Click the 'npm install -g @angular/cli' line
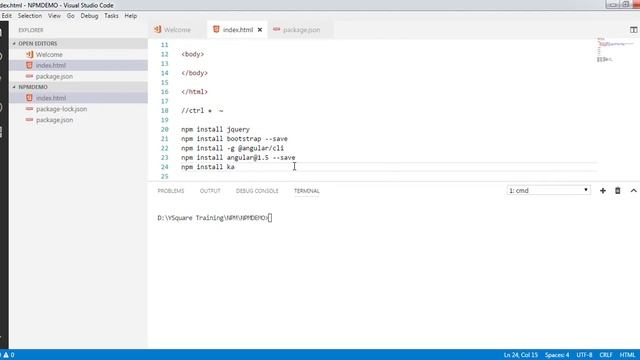The height and width of the screenshot is (360, 640). [x=232, y=148]
